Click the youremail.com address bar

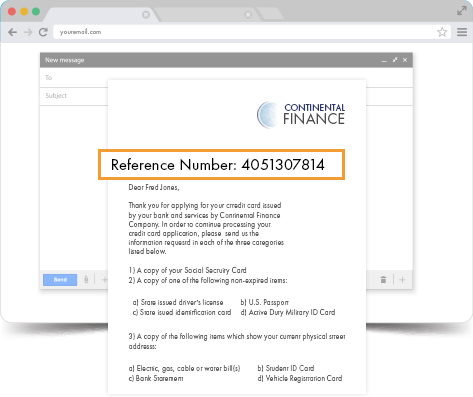[x=245, y=32]
